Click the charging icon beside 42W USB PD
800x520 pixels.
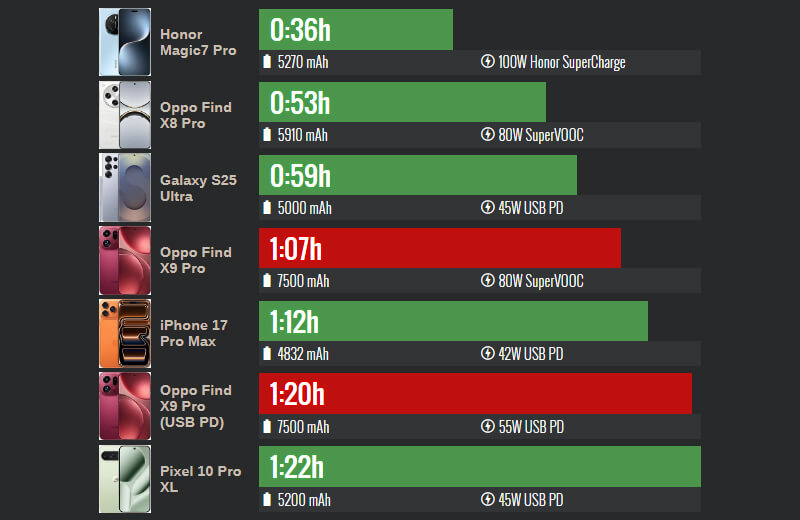coord(487,354)
